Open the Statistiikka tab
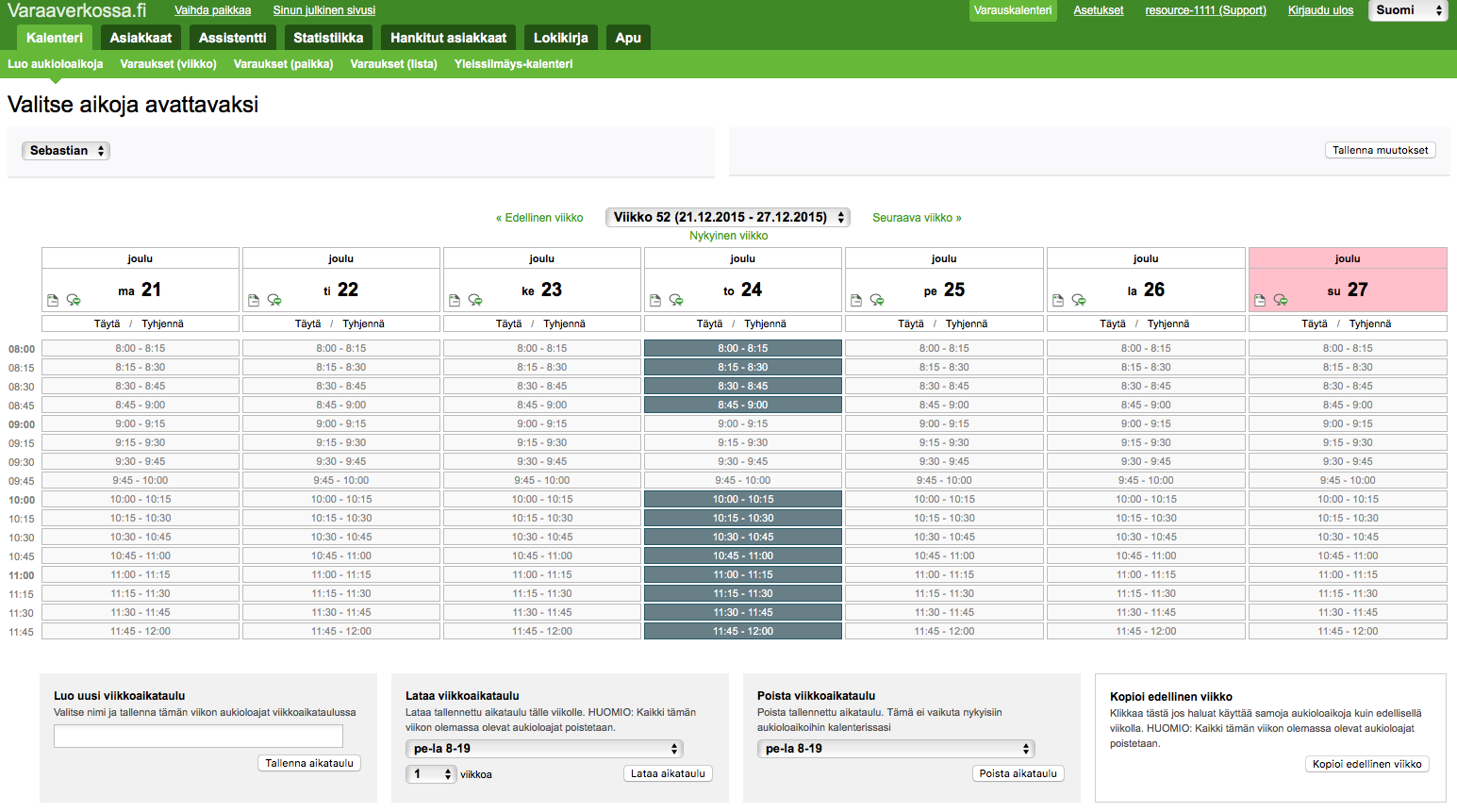 click(x=328, y=38)
